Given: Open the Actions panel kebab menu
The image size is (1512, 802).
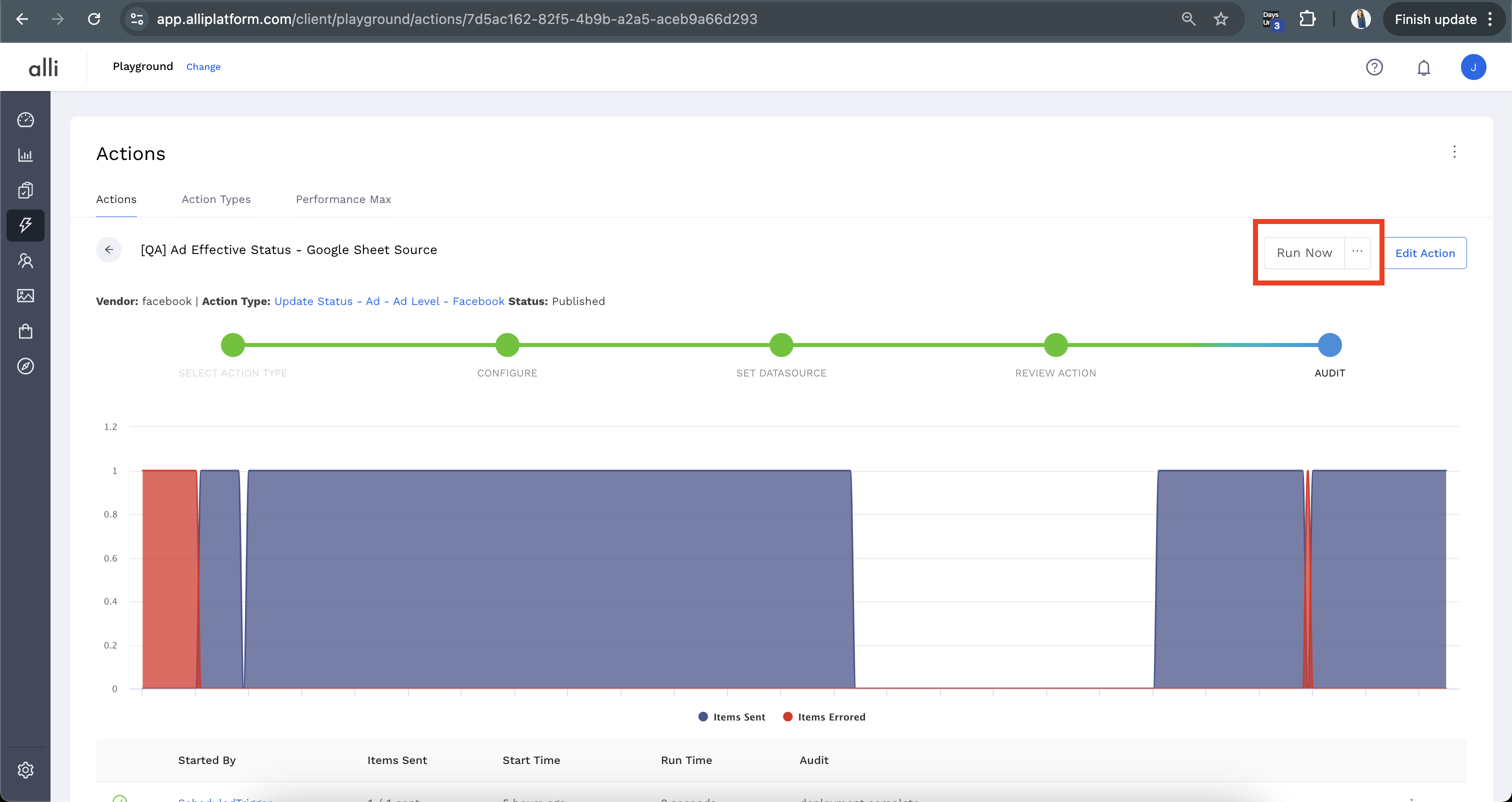Looking at the screenshot, I should point(1454,152).
